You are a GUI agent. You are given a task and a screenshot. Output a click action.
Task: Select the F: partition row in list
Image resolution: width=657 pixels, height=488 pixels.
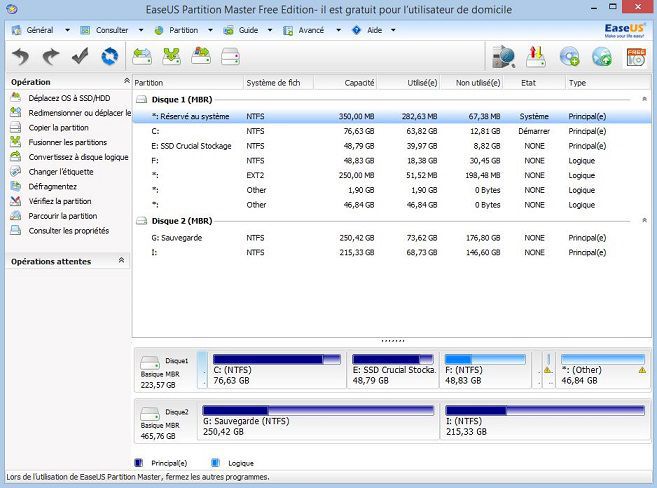[x=392, y=161]
